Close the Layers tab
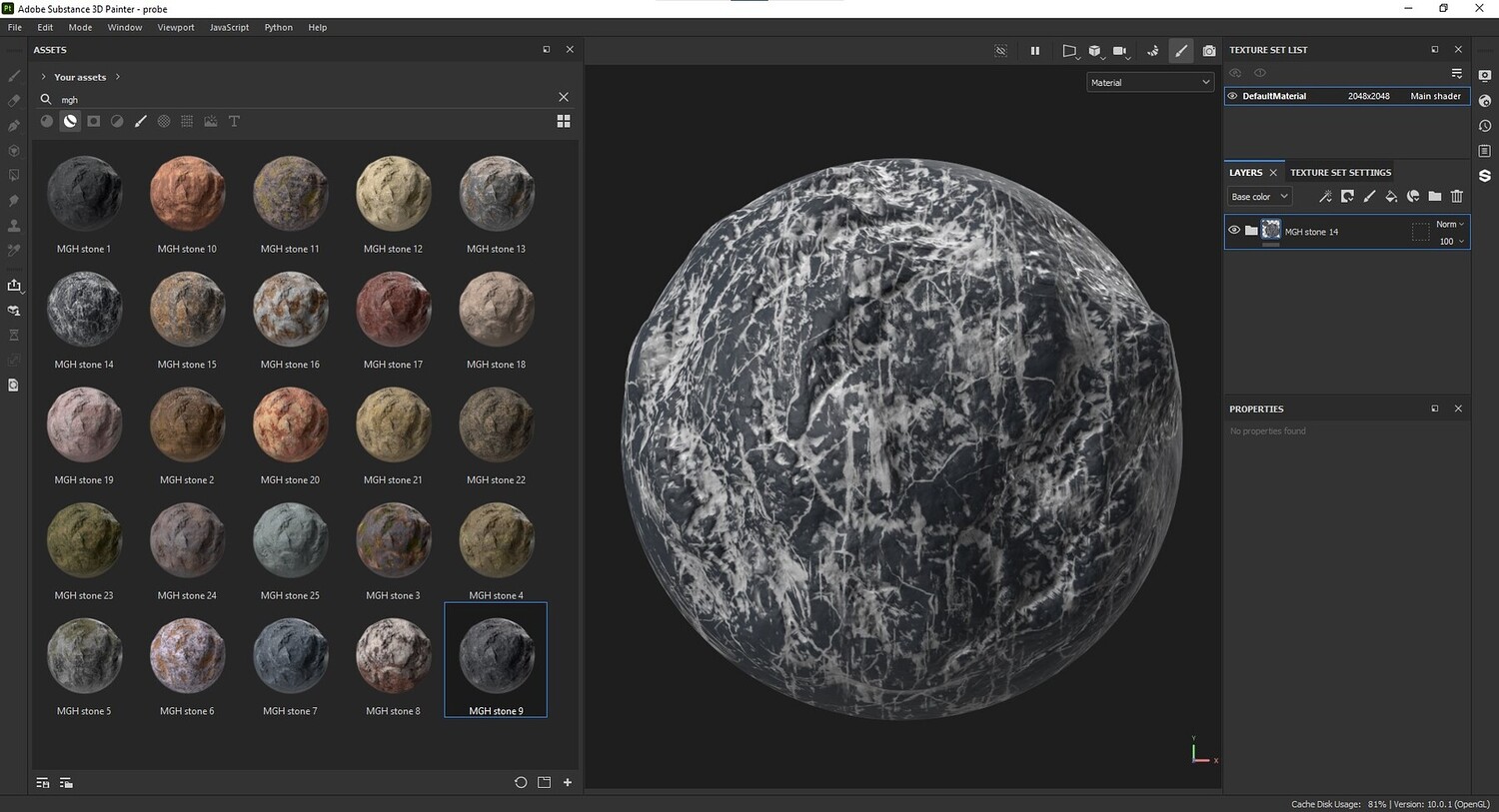Viewport: 1499px width, 812px height. (x=1273, y=173)
